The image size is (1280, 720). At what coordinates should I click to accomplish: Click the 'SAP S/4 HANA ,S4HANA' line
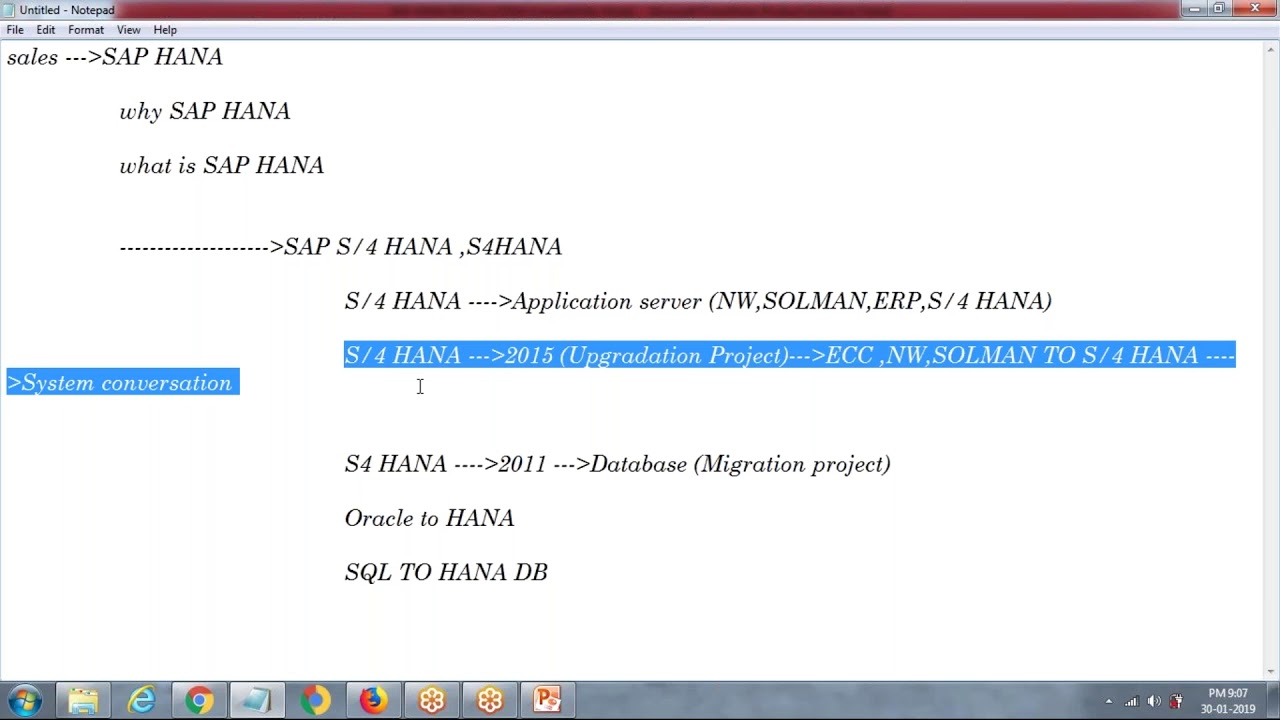tap(341, 246)
